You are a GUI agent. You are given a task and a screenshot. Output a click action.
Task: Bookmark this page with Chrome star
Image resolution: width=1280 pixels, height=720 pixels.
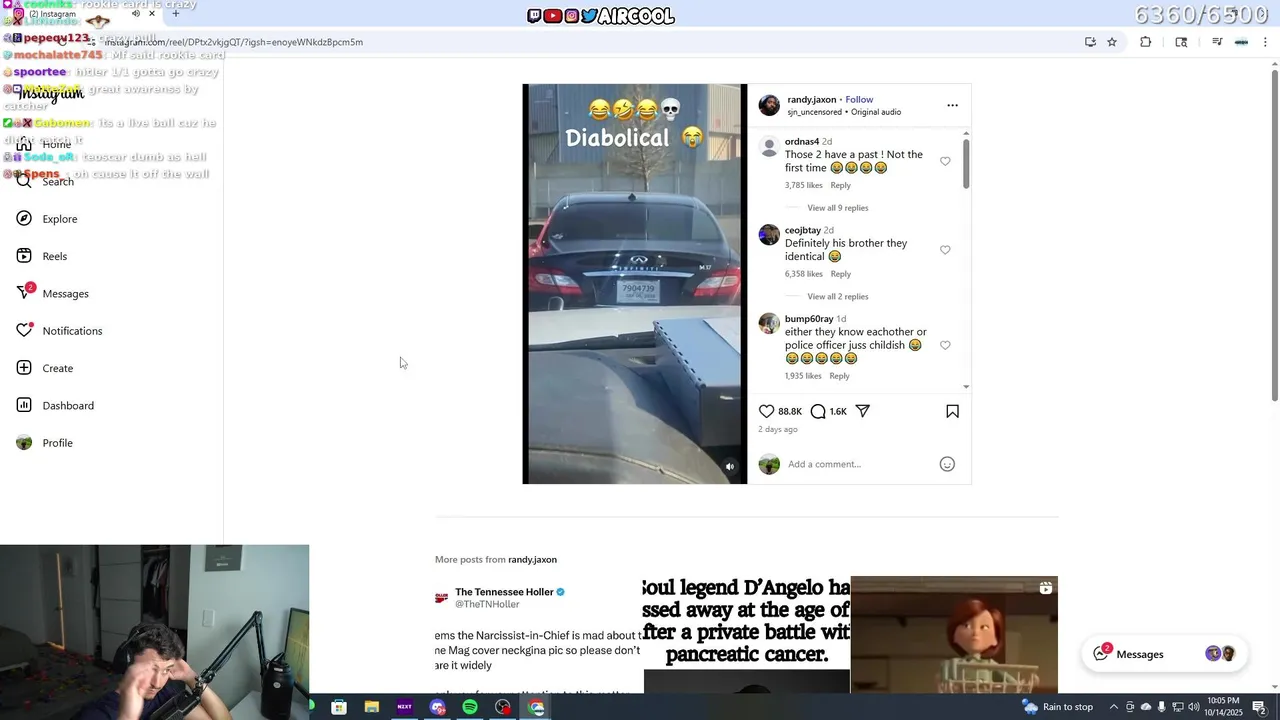(1112, 42)
